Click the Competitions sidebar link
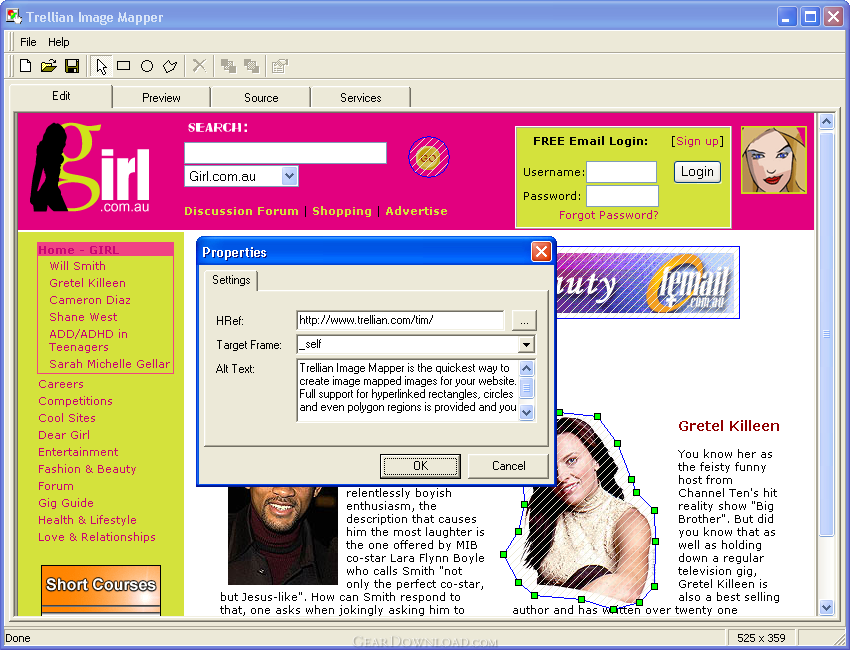 [x=75, y=401]
